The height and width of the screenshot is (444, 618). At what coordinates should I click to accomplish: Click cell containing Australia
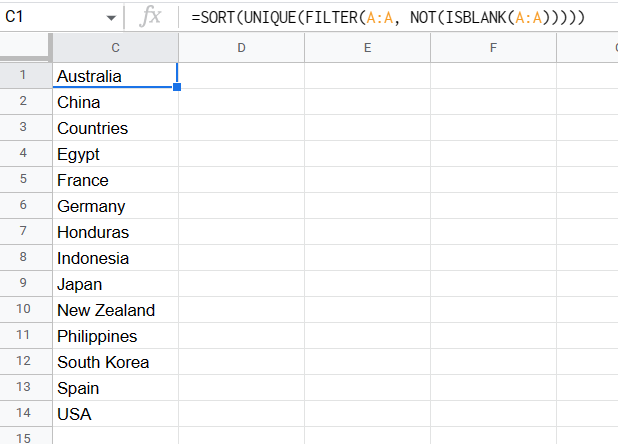pos(115,76)
